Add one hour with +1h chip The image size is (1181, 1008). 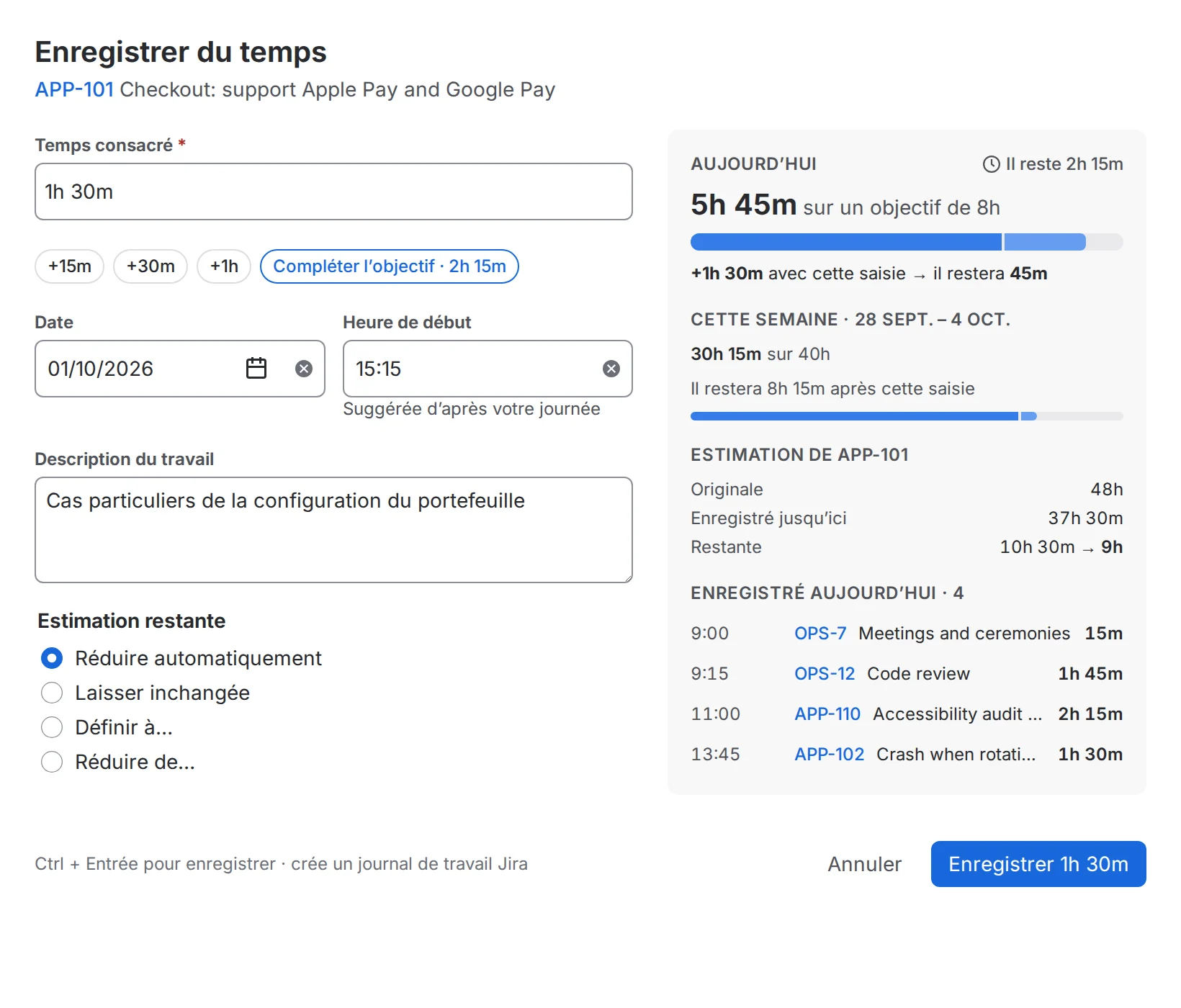coord(224,266)
